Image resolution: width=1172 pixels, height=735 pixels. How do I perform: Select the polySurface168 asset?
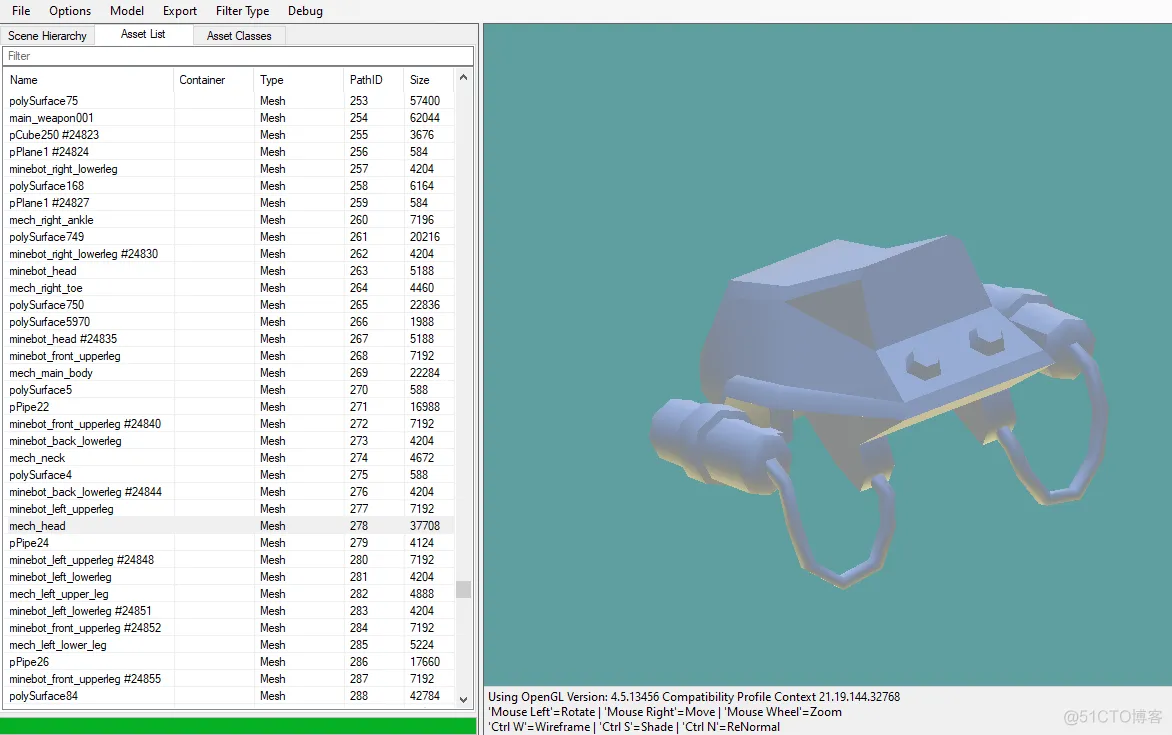(x=229, y=186)
